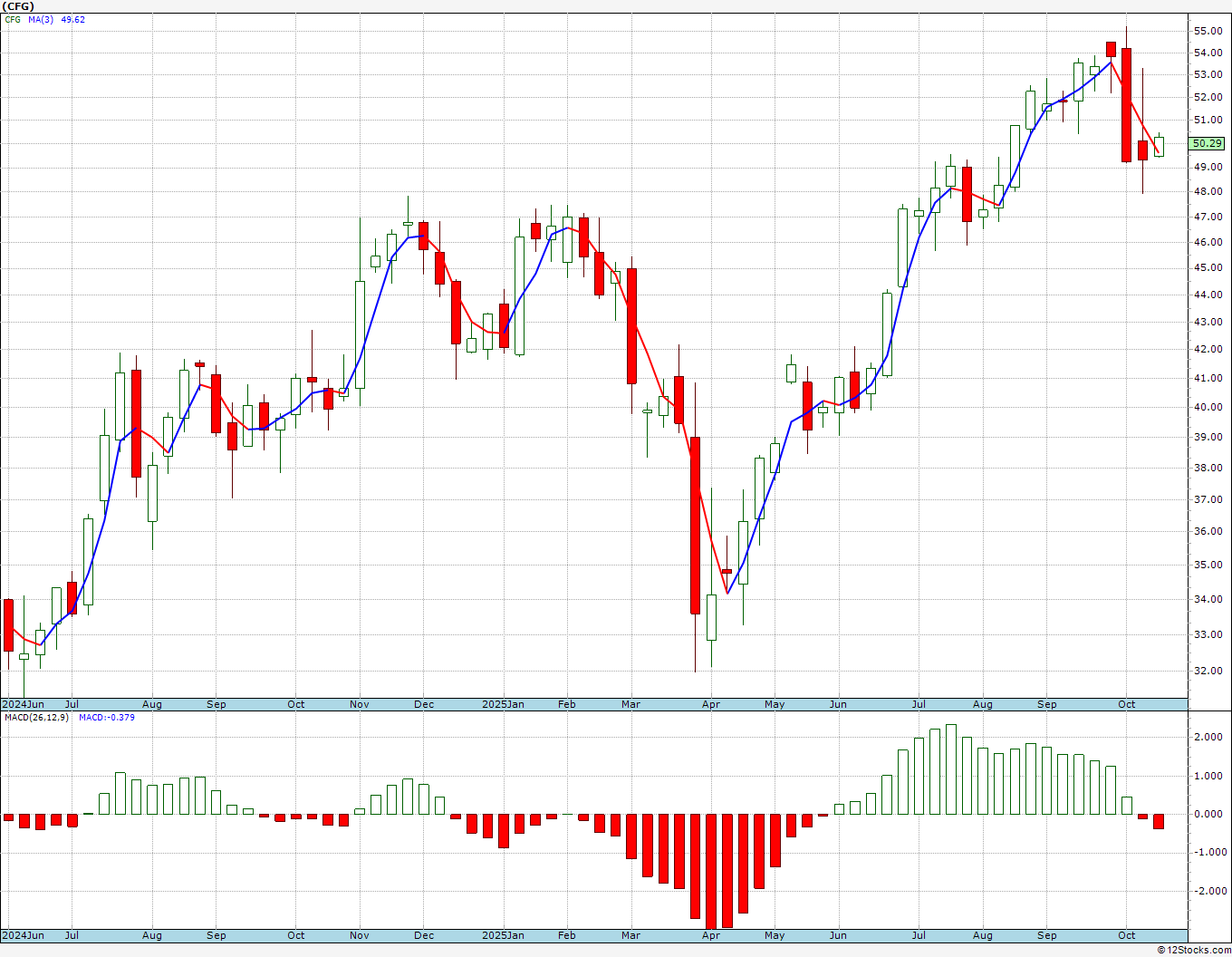The width and height of the screenshot is (1232, 957).
Task: Click the Dec label on the price chart time axis
Action: point(424,704)
